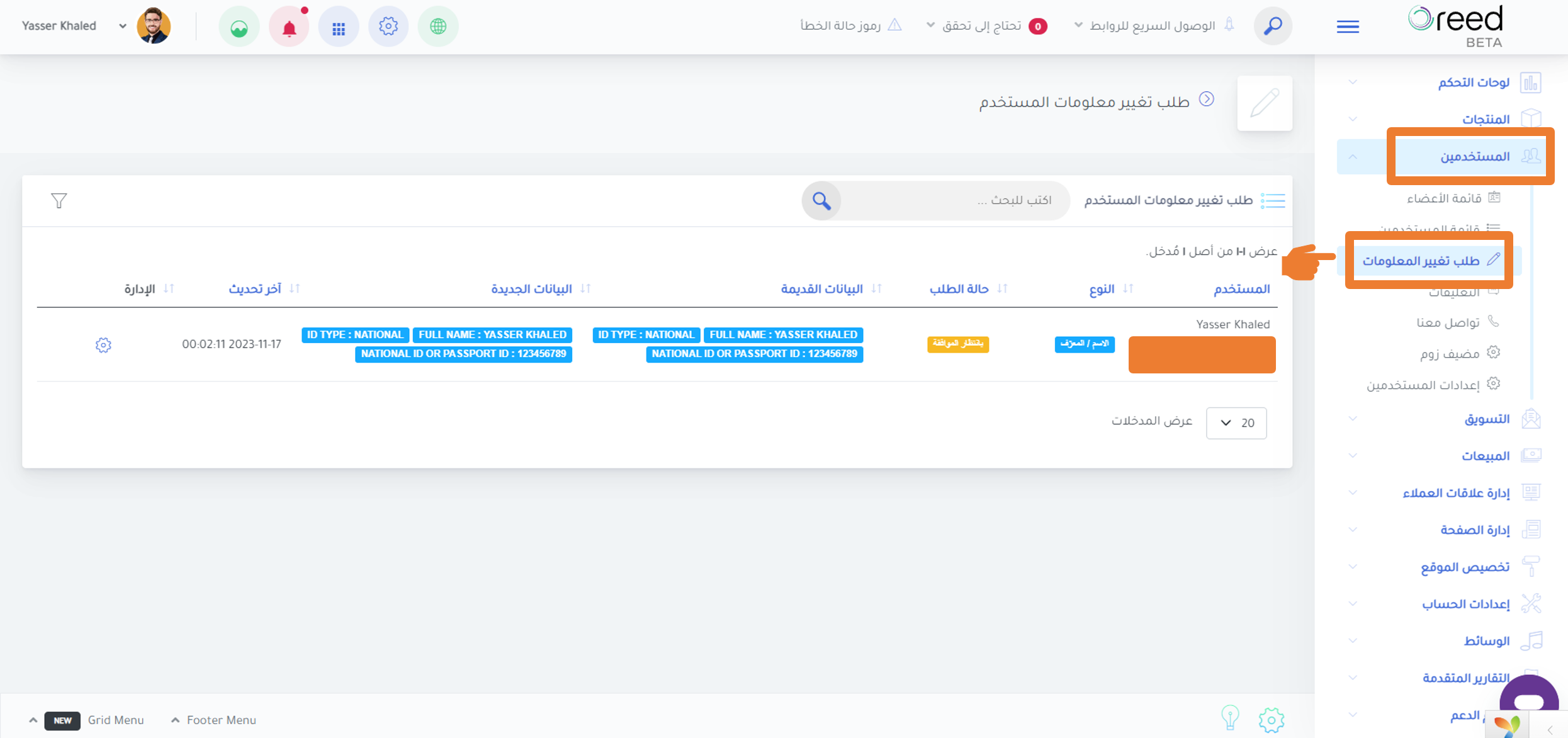
Task: Click the lightbulb icon in footer
Action: click(x=1230, y=718)
